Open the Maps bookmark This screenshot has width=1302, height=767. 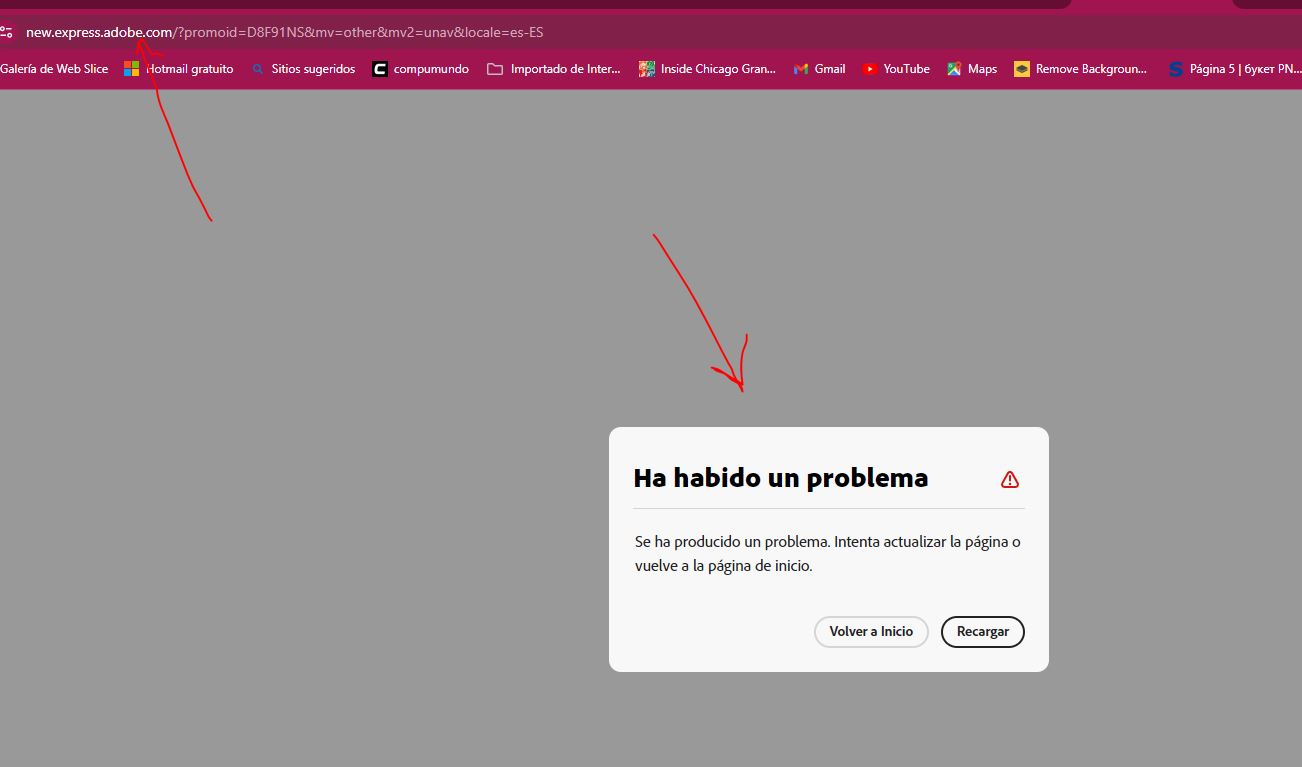tap(971, 68)
